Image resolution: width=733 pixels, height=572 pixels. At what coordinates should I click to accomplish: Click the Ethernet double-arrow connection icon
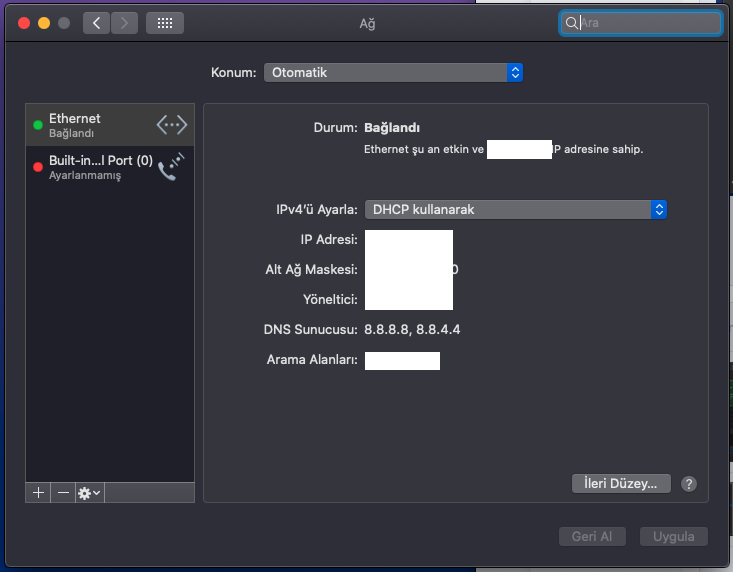coord(172,125)
